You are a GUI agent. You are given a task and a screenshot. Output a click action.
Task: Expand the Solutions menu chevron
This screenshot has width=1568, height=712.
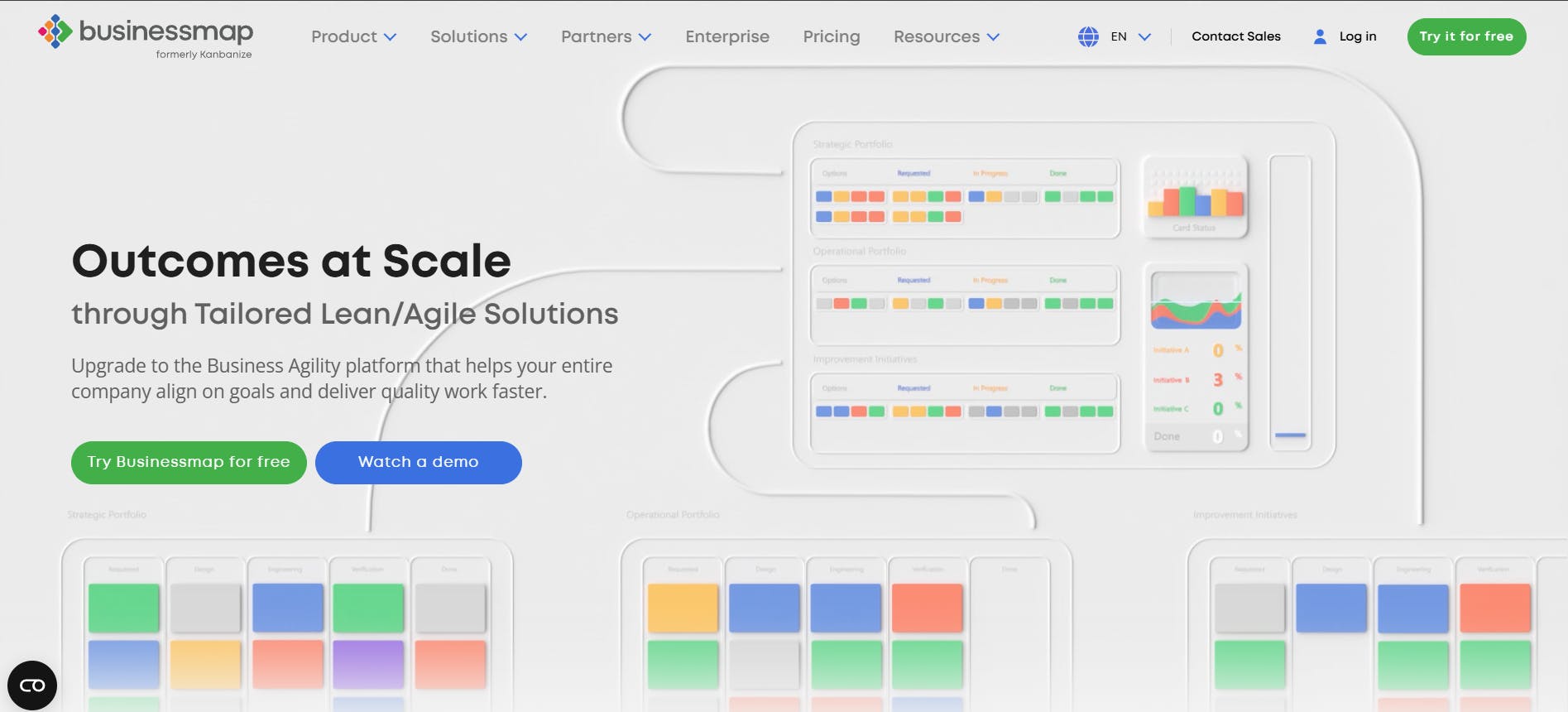tap(521, 37)
